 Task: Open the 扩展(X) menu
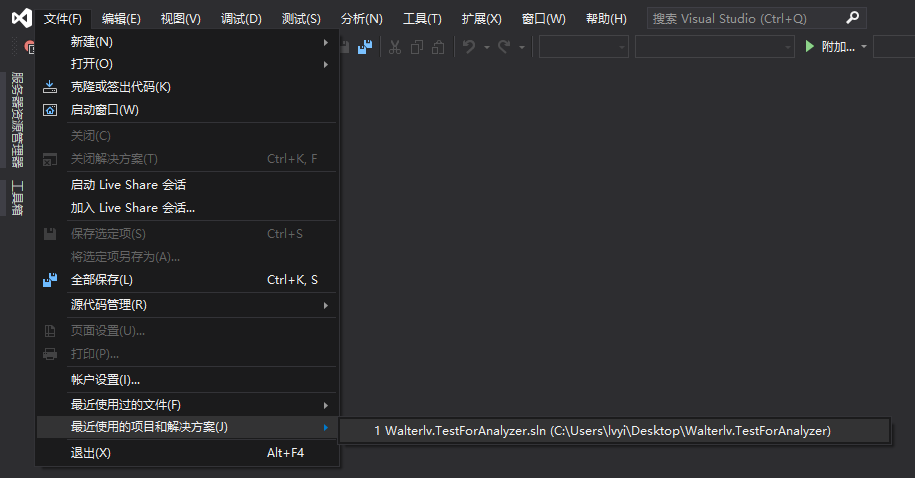pyautogui.click(x=481, y=19)
